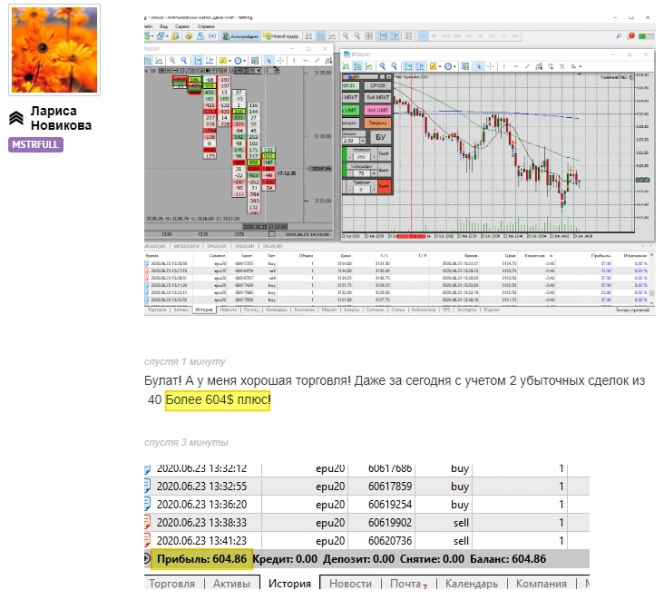Image resolution: width=664 pixels, height=600 pixels.
Task: Select bar chart icon in main toolbar
Action: tap(309, 36)
